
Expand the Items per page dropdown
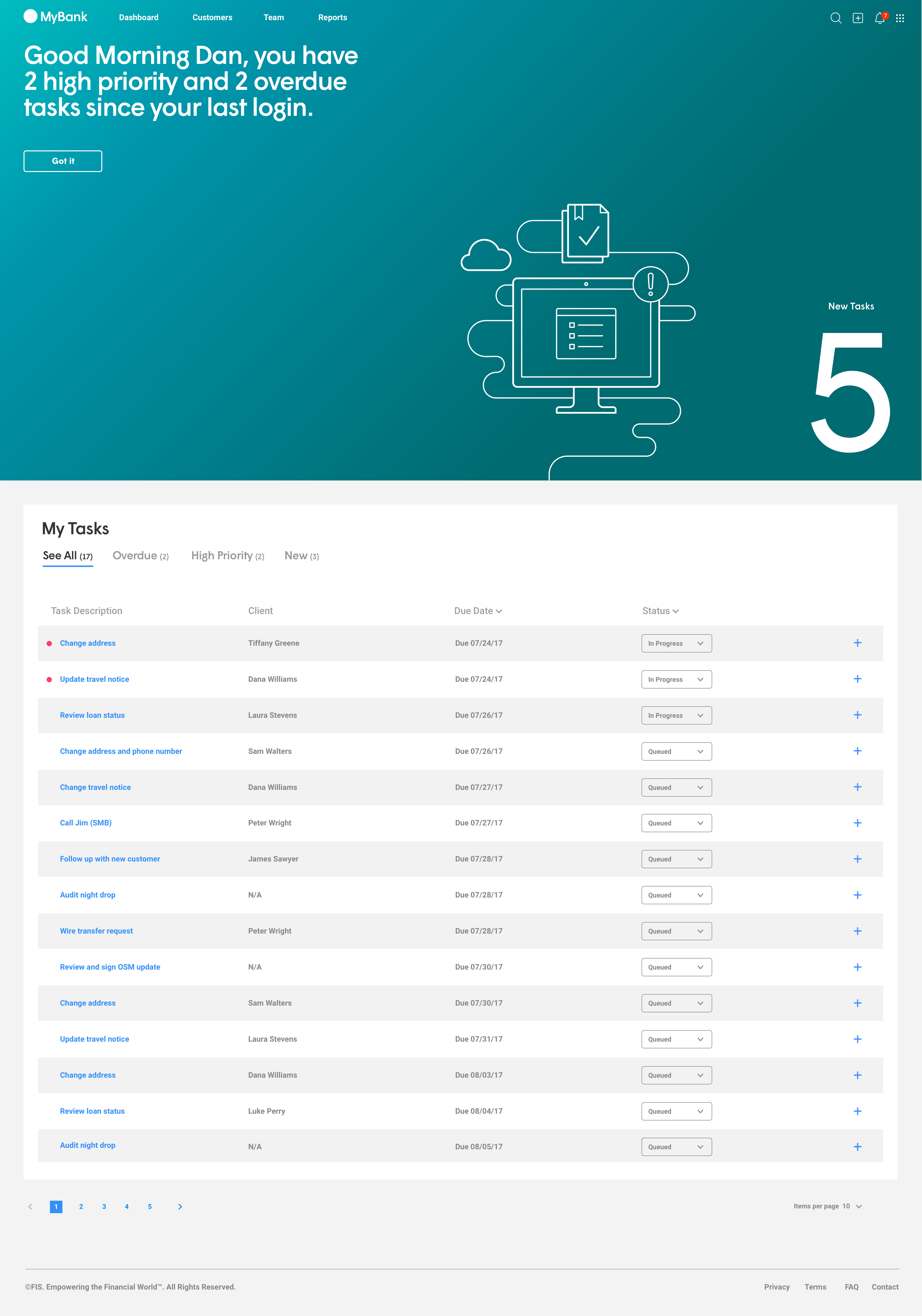coord(858,1206)
